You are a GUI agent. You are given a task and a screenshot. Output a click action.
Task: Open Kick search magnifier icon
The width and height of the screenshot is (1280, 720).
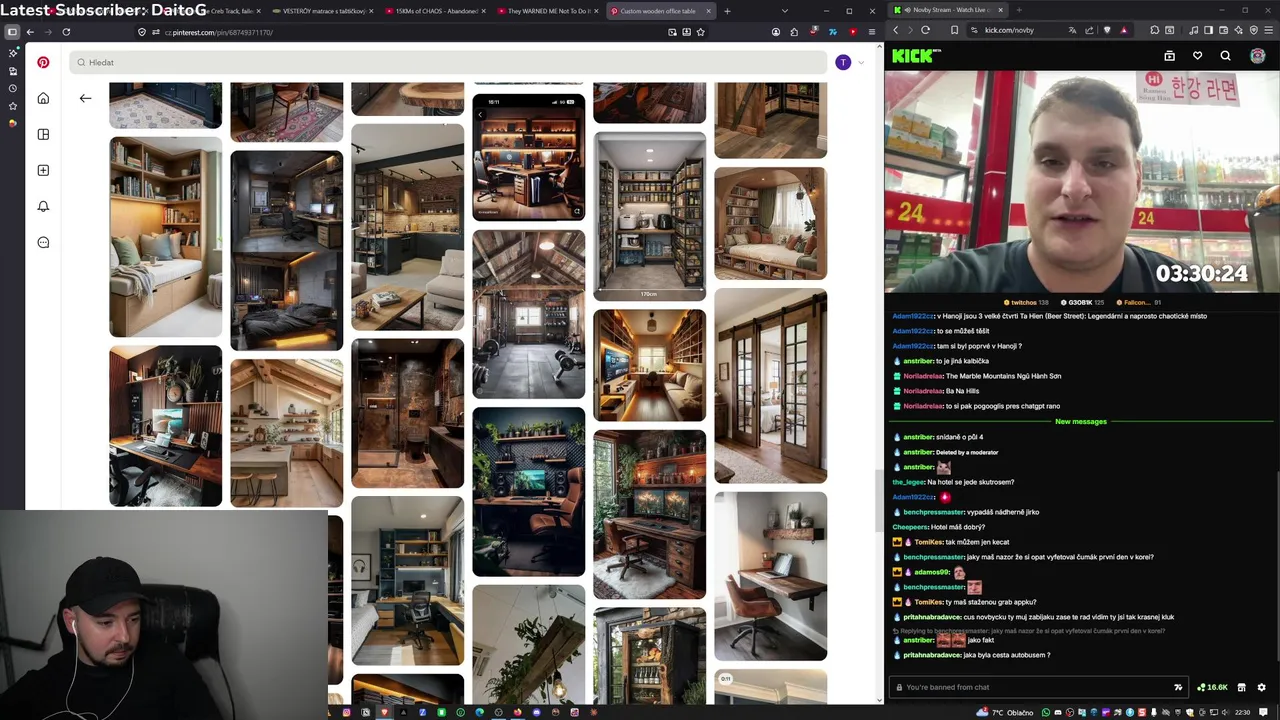1225,56
